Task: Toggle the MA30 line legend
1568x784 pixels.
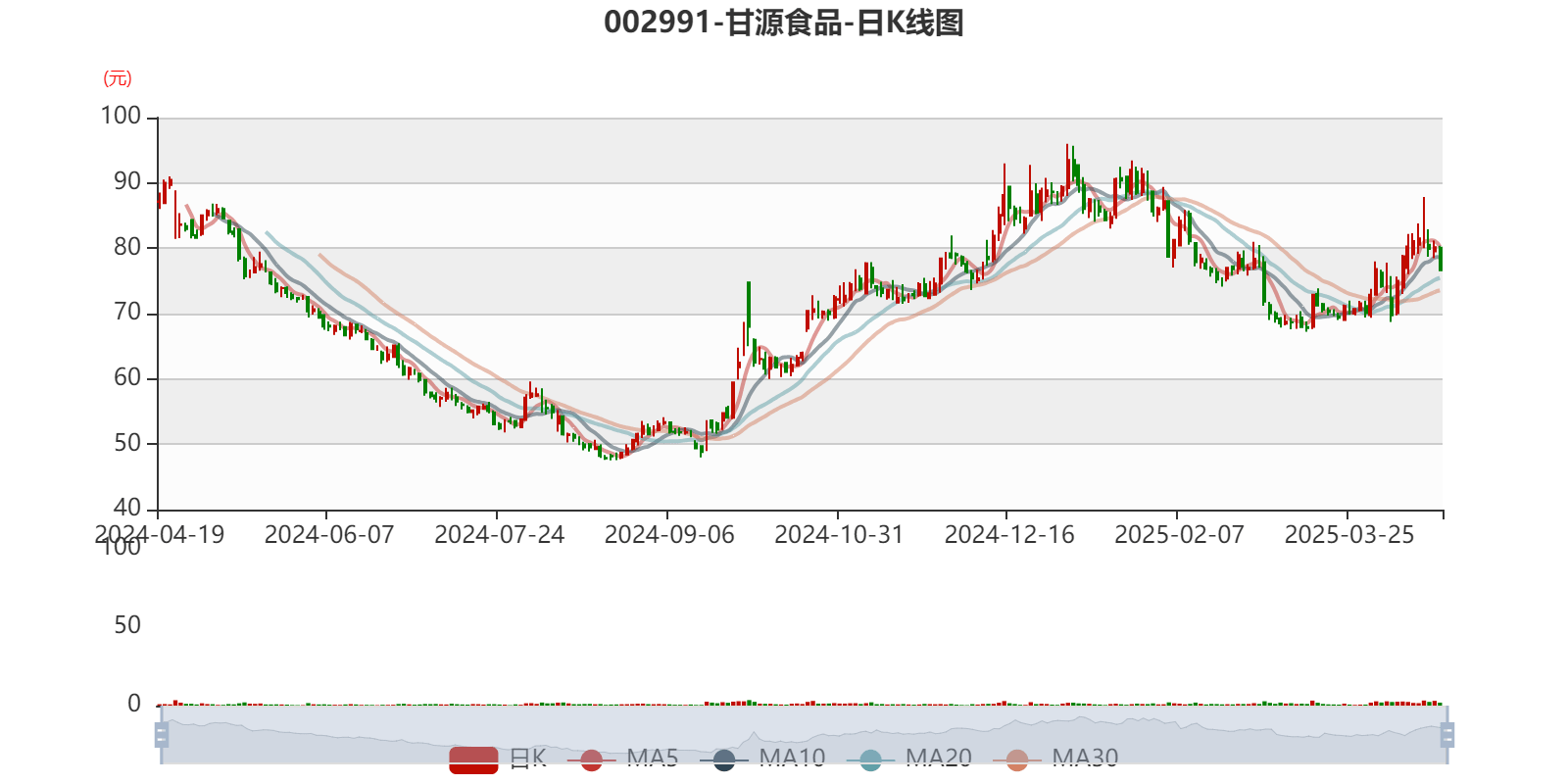Action: tap(1055, 759)
